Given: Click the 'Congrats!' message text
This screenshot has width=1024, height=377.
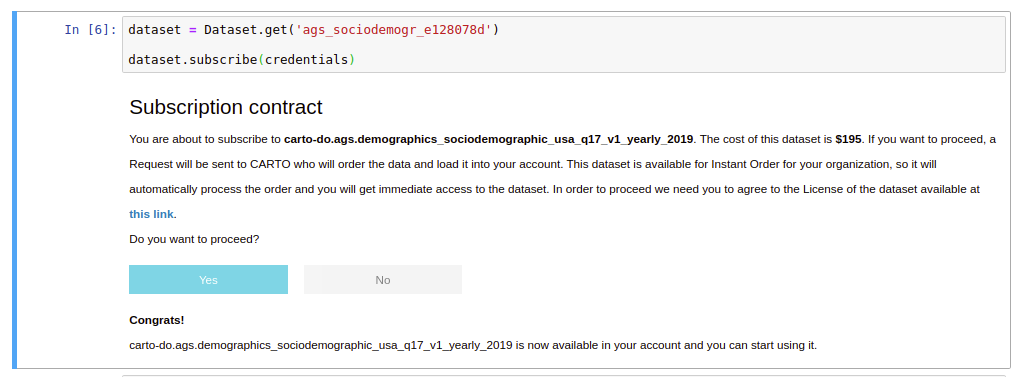Looking at the screenshot, I should 157,320.
